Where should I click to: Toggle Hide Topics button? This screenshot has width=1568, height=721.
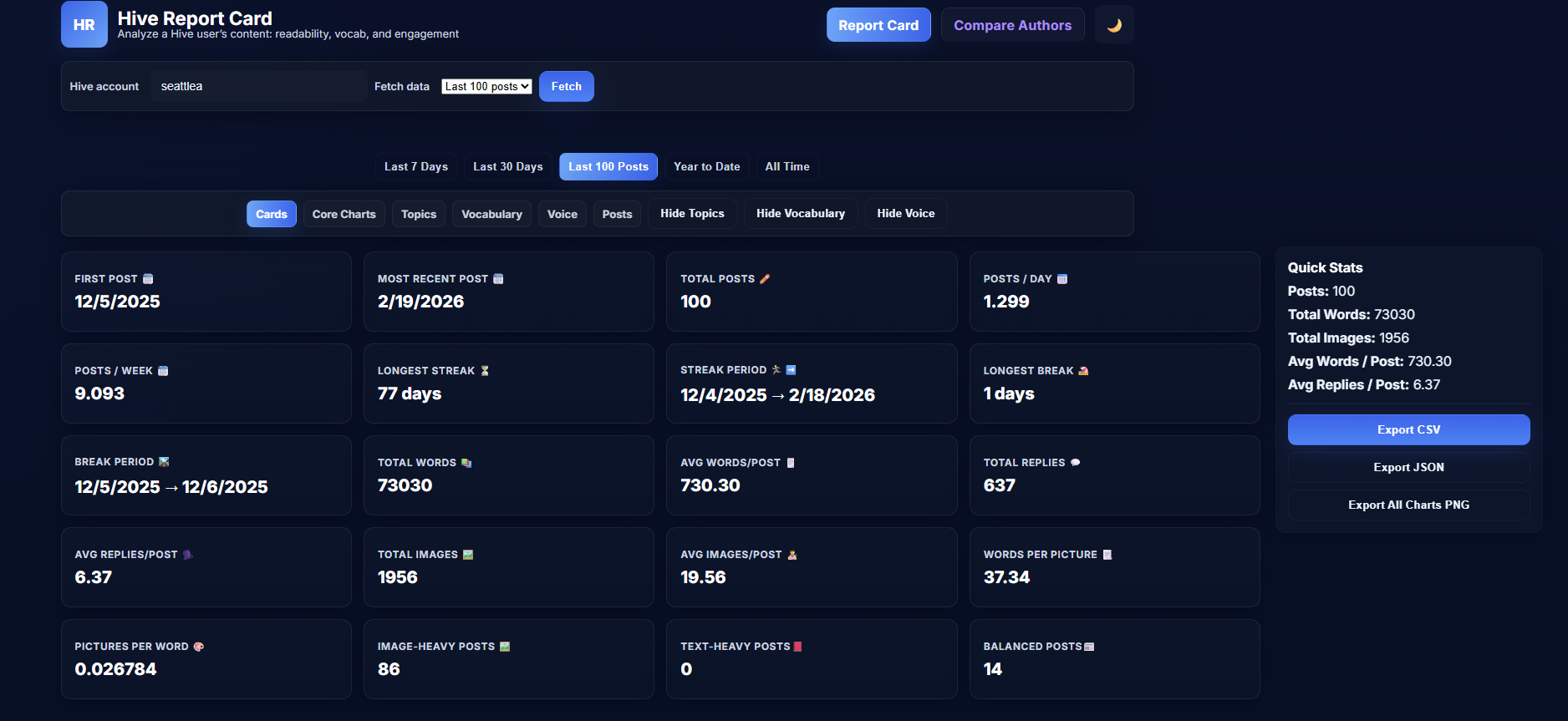[692, 214]
